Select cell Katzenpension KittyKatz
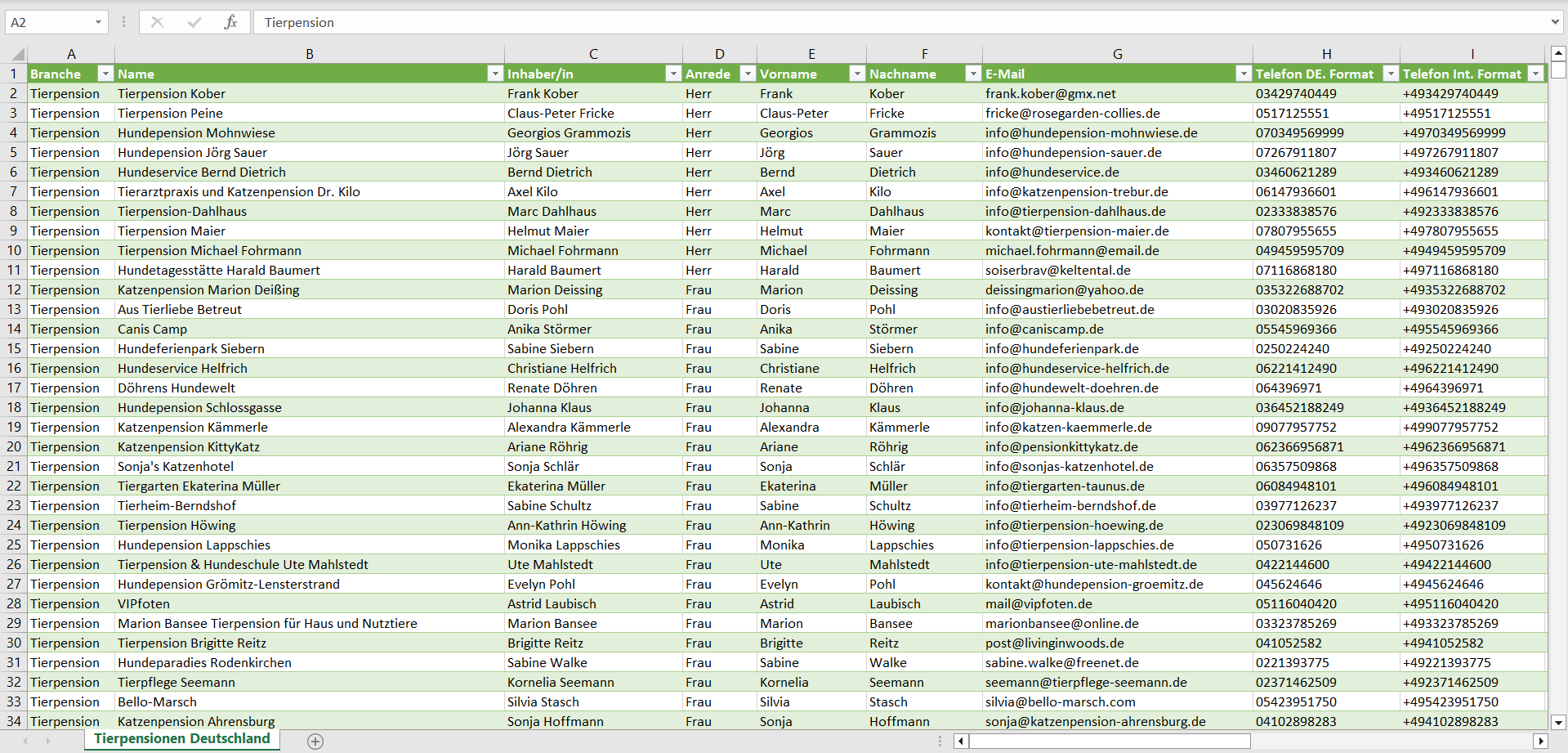The image size is (1568, 753). (310, 446)
